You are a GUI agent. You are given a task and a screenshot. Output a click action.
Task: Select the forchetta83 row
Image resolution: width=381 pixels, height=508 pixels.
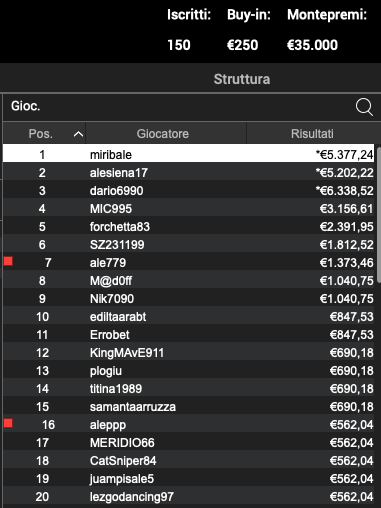tap(189, 226)
